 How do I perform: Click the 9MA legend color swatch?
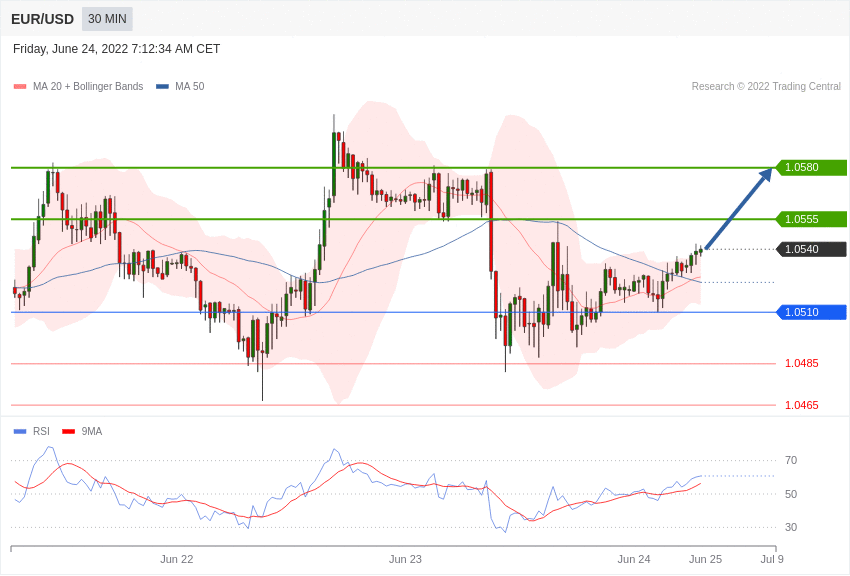(68, 432)
